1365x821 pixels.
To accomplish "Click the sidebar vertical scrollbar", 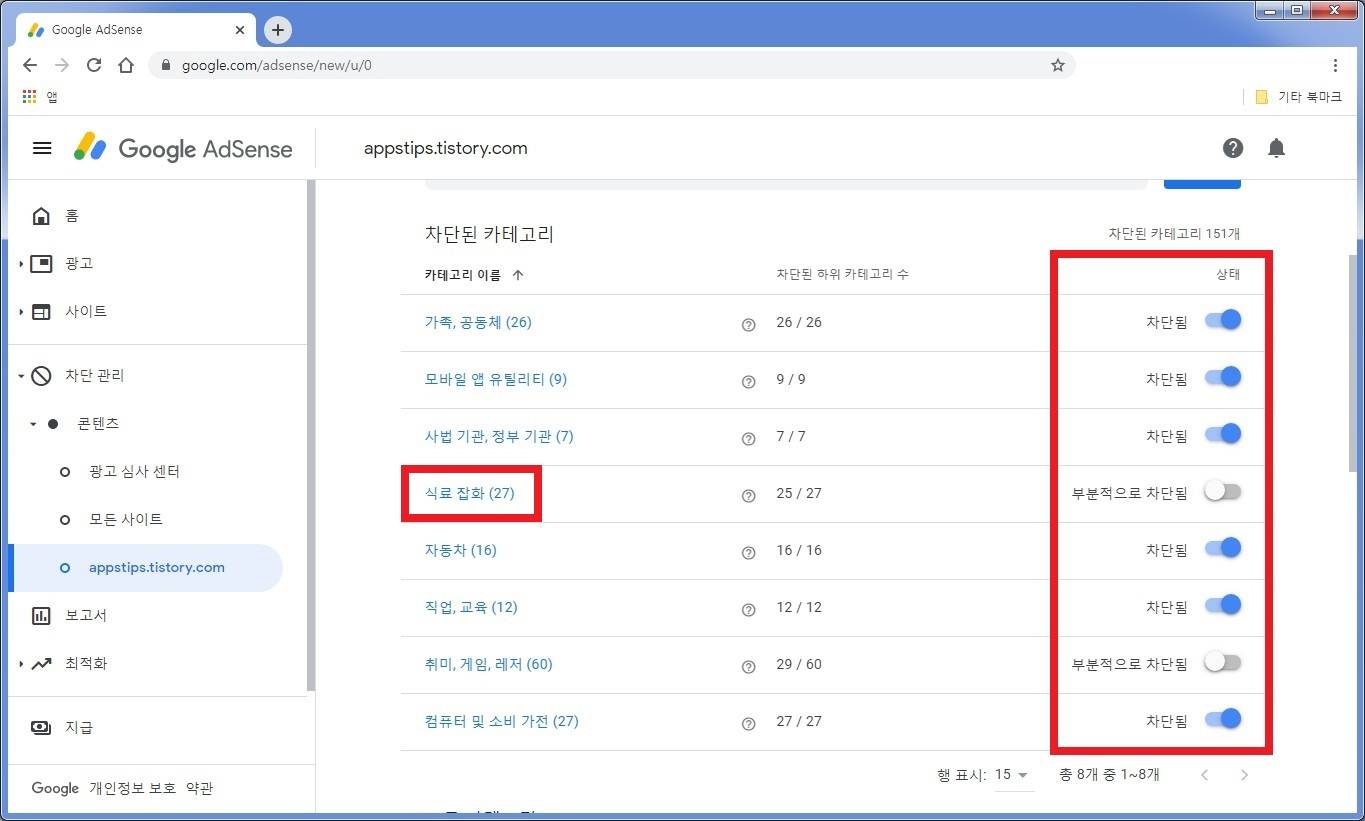I will click(311, 435).
